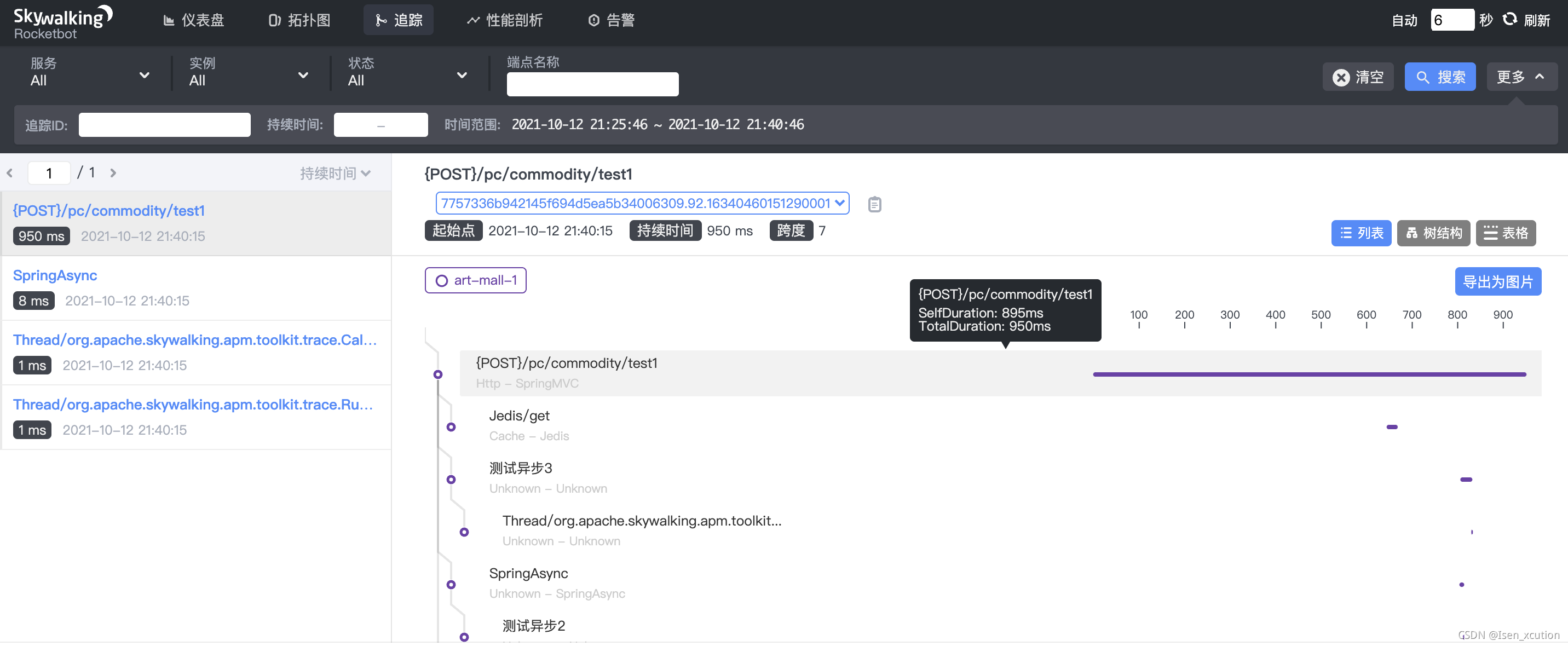Click the Jedis/get span node circle
The height and width of the screenshot is (646, 1568).
click(451, 427)
